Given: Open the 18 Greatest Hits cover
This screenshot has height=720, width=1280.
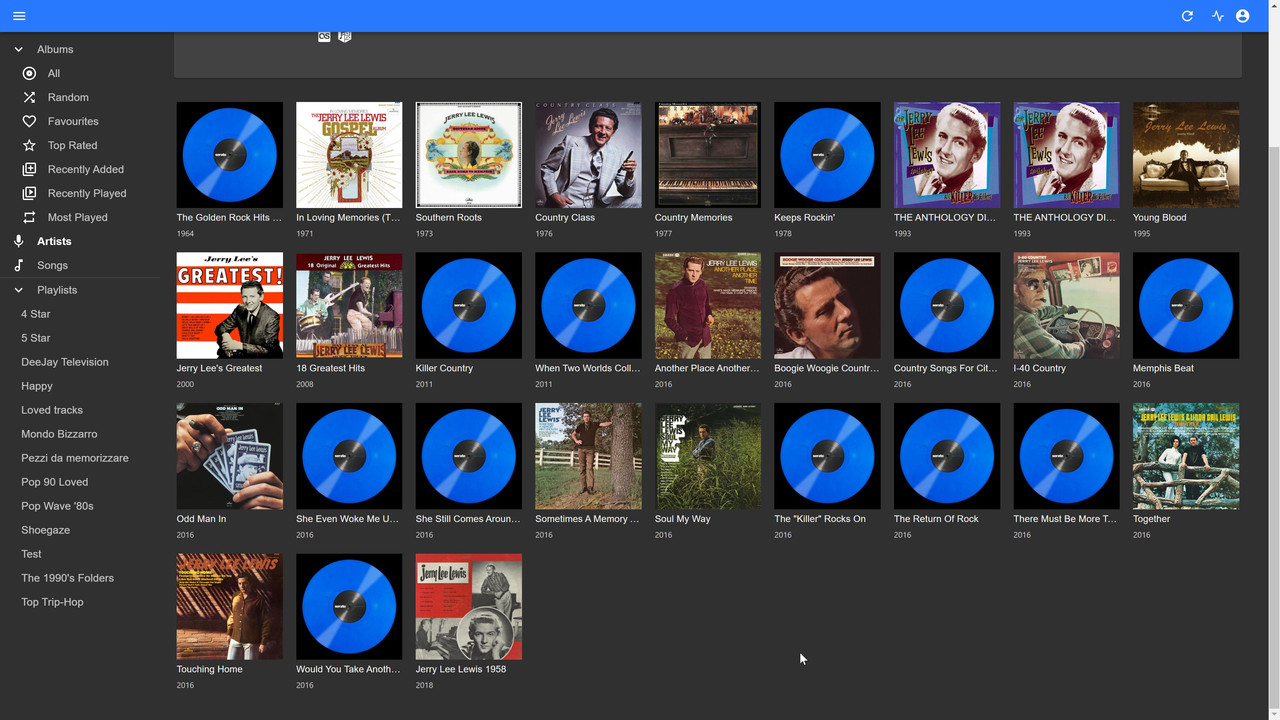Looking at the screenshot, I should (x=349, y=305).
